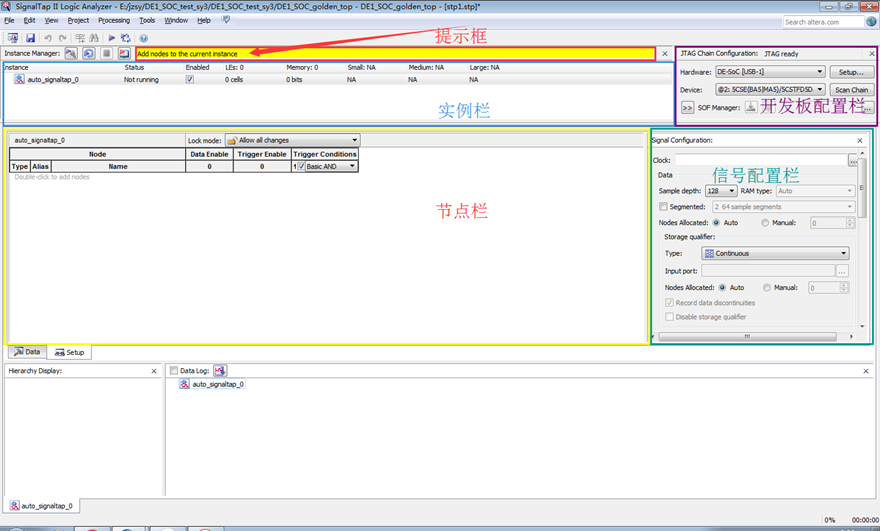Click the Input port browse ... button
Viewport: 880px width, 531px height.
coord(842,271)
